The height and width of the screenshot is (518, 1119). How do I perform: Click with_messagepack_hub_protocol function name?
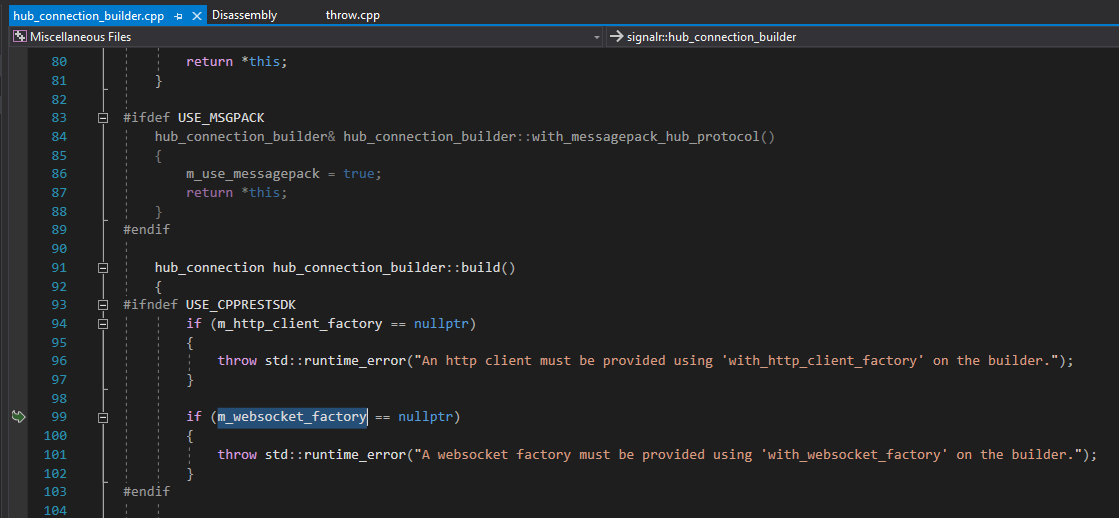[x=646, y=136]
